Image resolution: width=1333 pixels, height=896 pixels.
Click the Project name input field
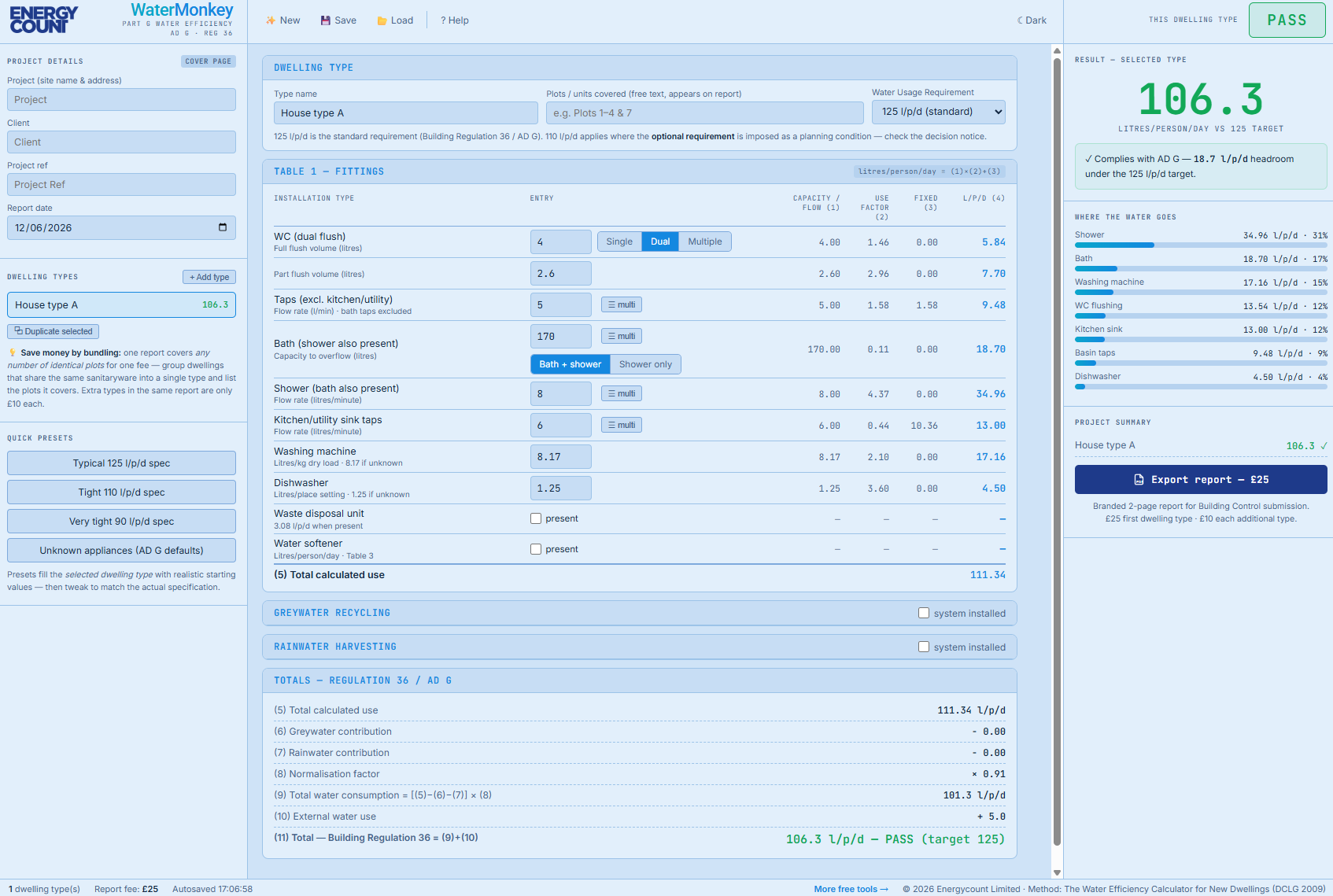coord(121,100)
